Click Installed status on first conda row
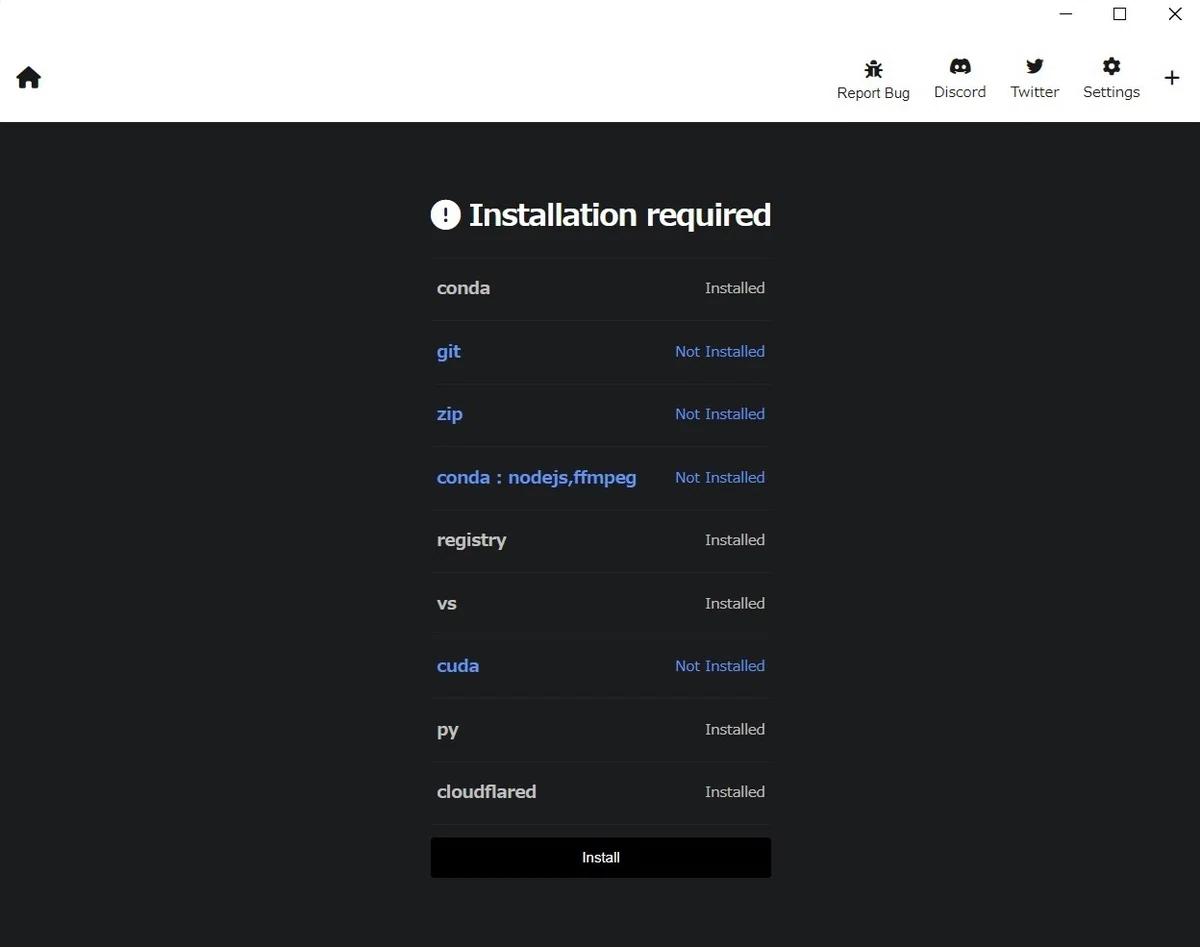Screen dimensions: 1200x947 click(x=735, y=288)
